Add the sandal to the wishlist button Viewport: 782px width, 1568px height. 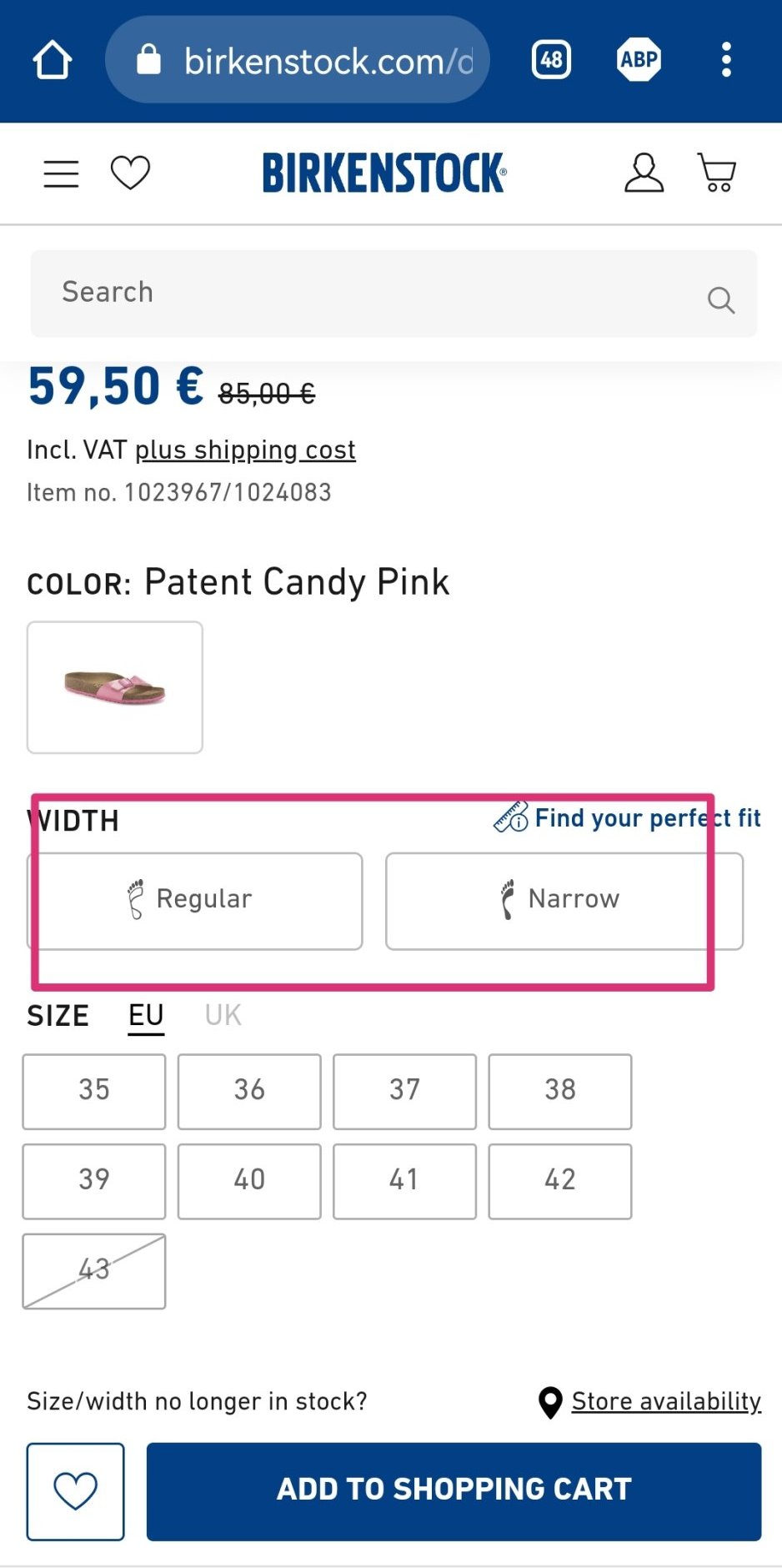pos(75,1491)
